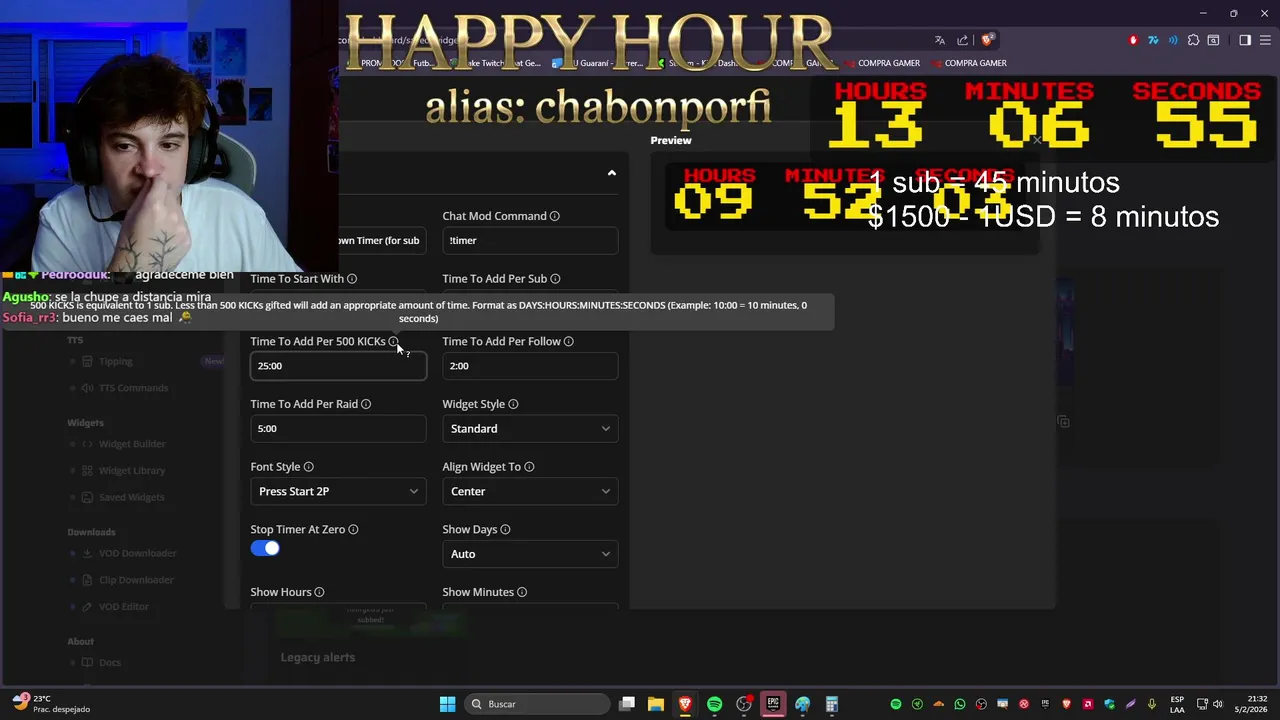The width and height of the screenshot is (1280, 720).
Task: Click info icon beside Font Style
Action: (308, 467)
